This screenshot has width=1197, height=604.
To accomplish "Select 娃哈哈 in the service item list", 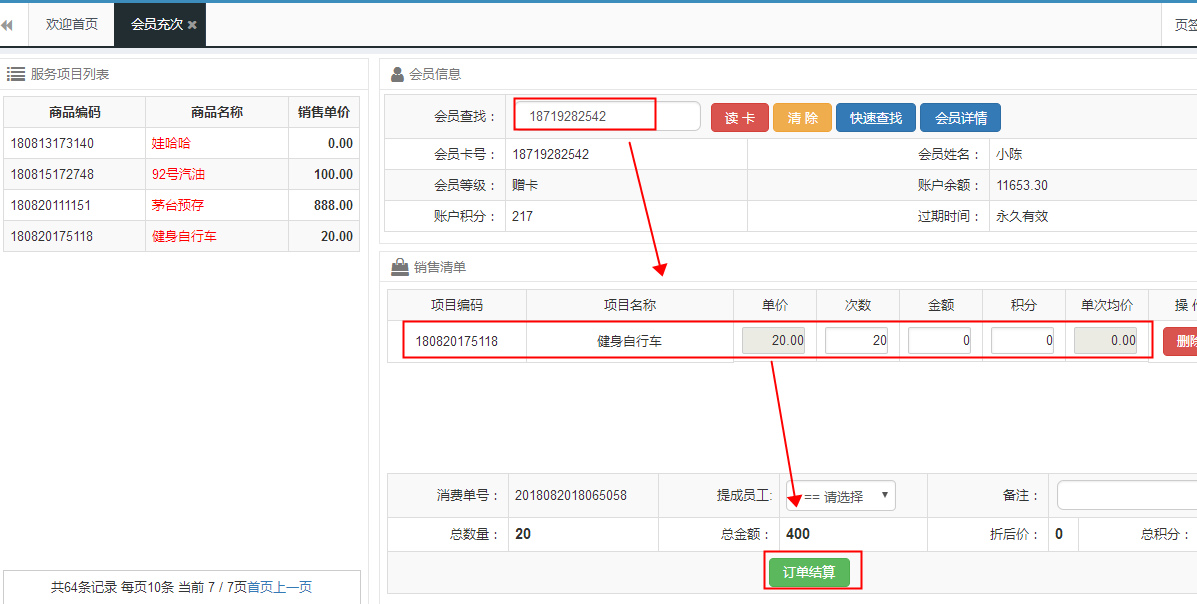I will (x=170, y=143).
